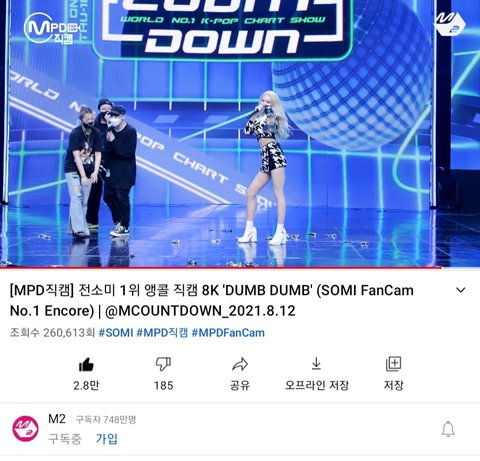
Task: Open the #SOMI hashtag
Action: click(x=116, y=333)
